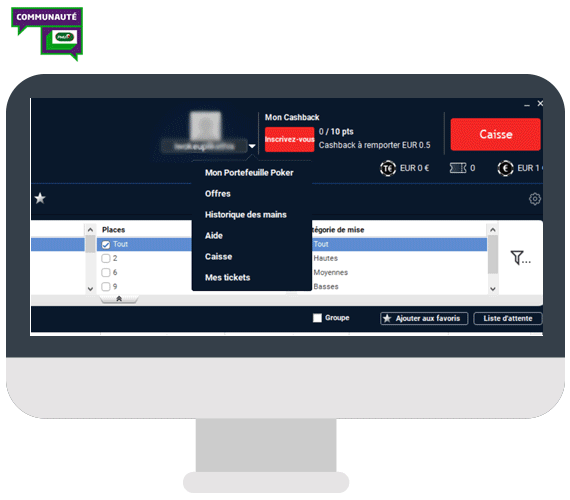The height and width of the screenshot is (500, 570).
Task: Click down arrow of Places list
Action: point(90,289)
